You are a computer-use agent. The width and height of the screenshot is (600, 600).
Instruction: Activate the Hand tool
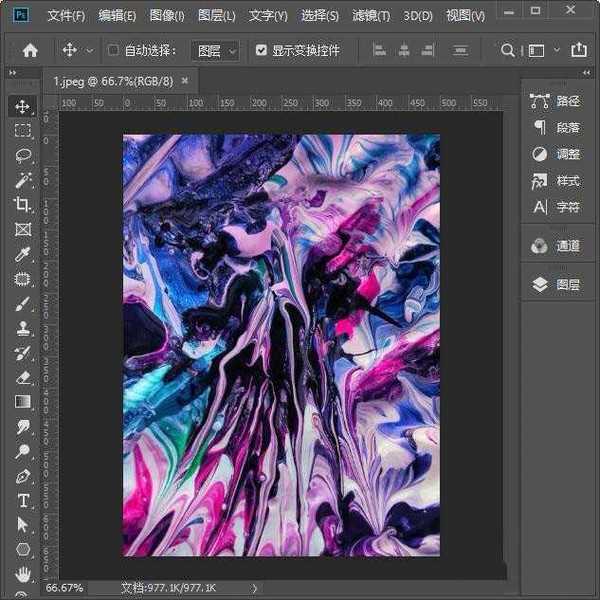point(22,574)
